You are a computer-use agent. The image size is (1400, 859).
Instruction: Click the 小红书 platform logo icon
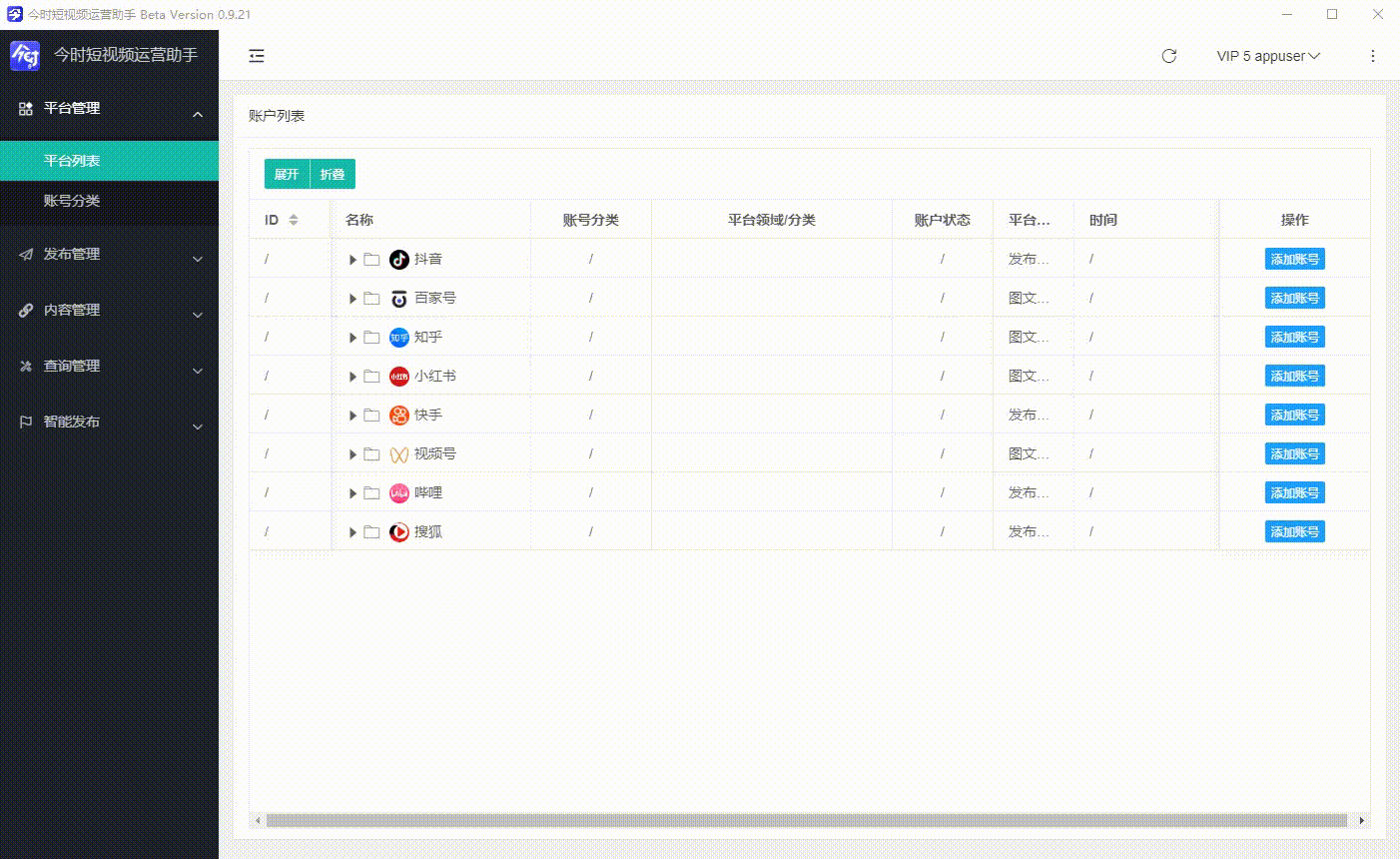tap(399, 377)
